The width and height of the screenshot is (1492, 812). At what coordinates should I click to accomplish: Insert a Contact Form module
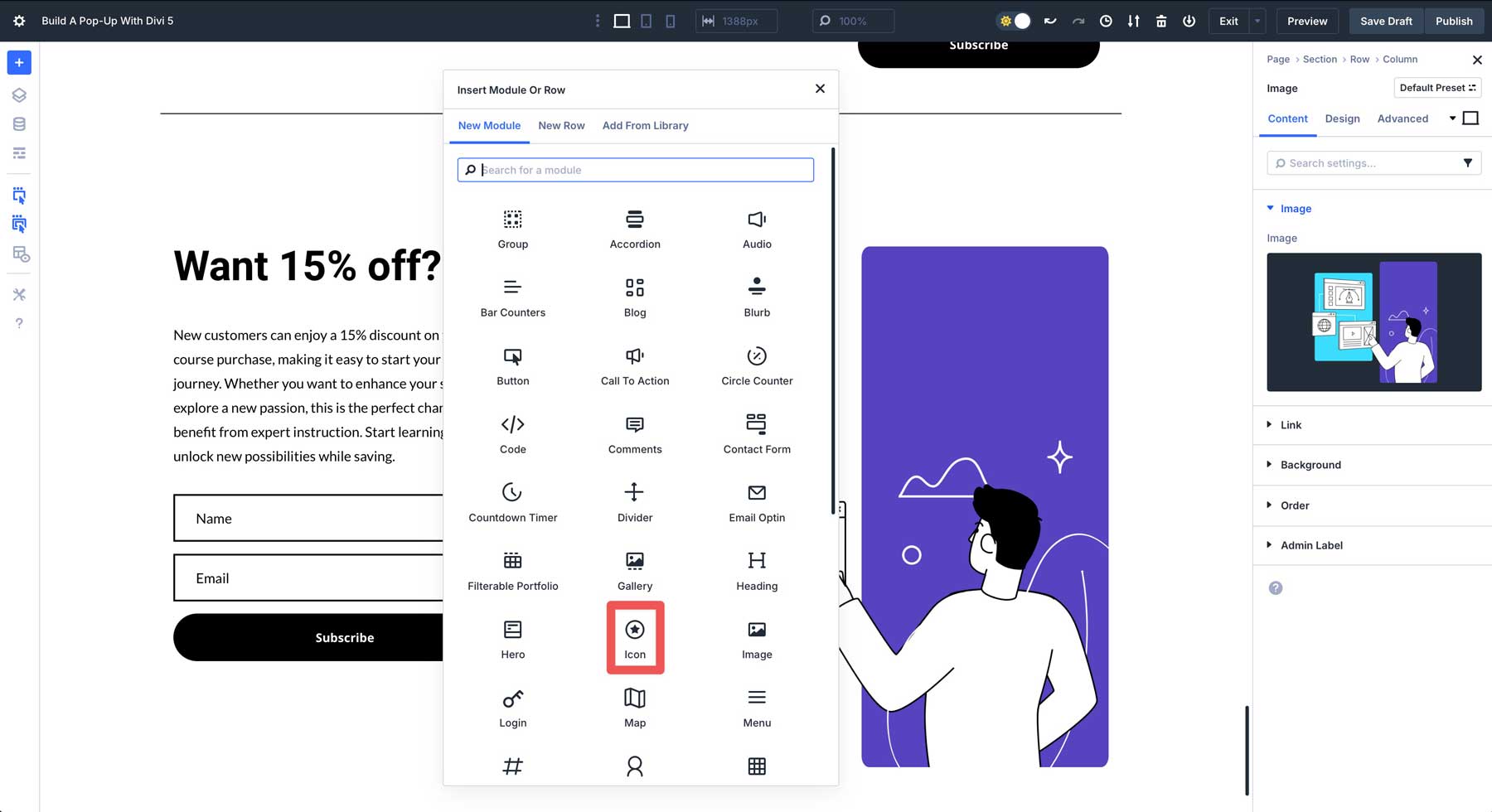[x=756, y=433]
